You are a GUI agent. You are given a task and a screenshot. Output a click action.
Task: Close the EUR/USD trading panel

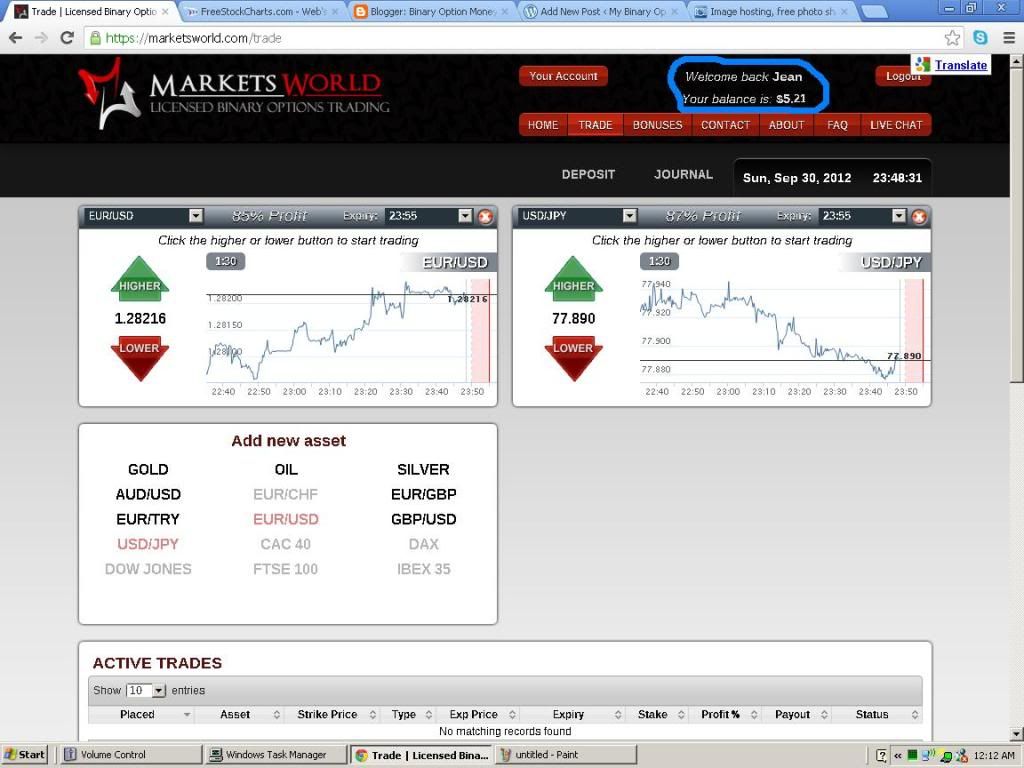point(485,216)
